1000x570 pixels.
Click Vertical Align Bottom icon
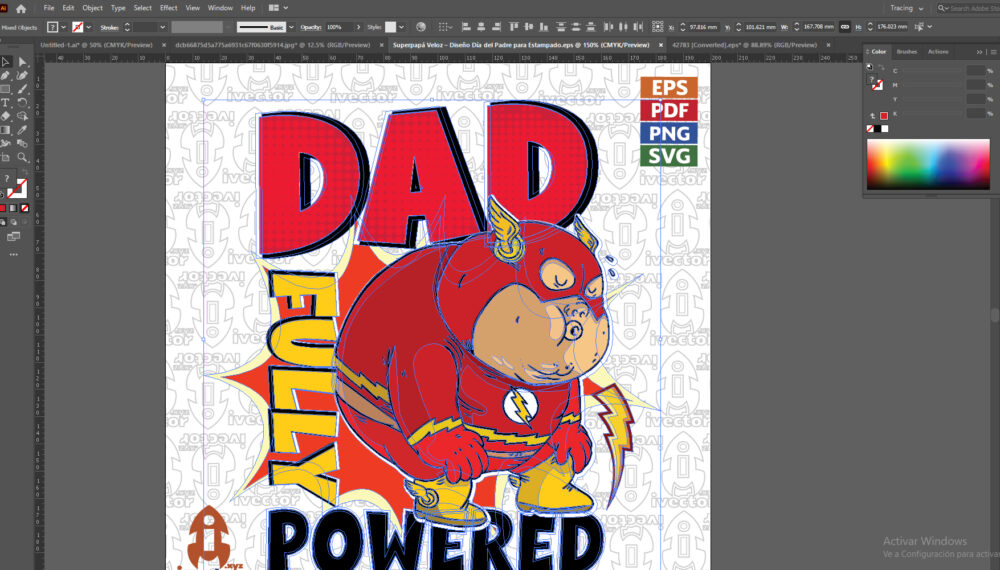543,27
